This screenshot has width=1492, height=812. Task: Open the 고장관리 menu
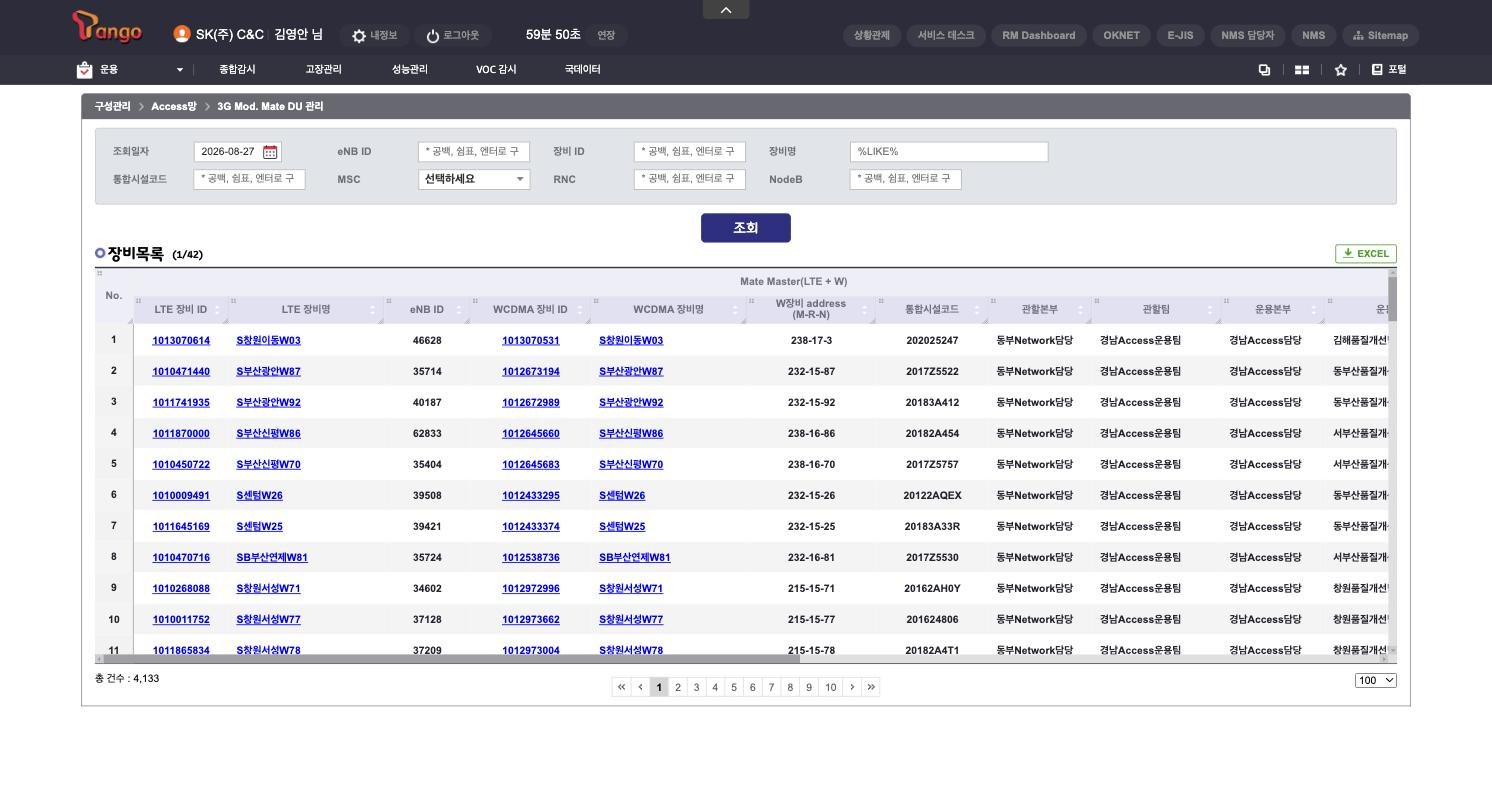click(323, 70)
